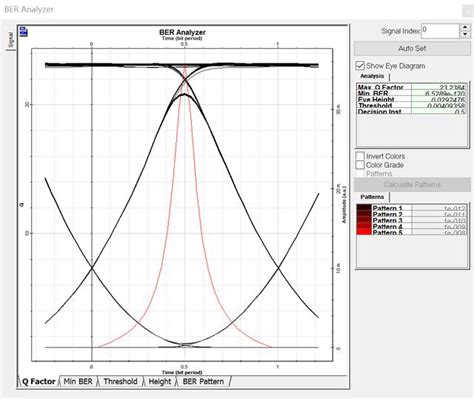
Task: Click the Pattern 1 dark color swatch
Action: click(x=364, y=208)
